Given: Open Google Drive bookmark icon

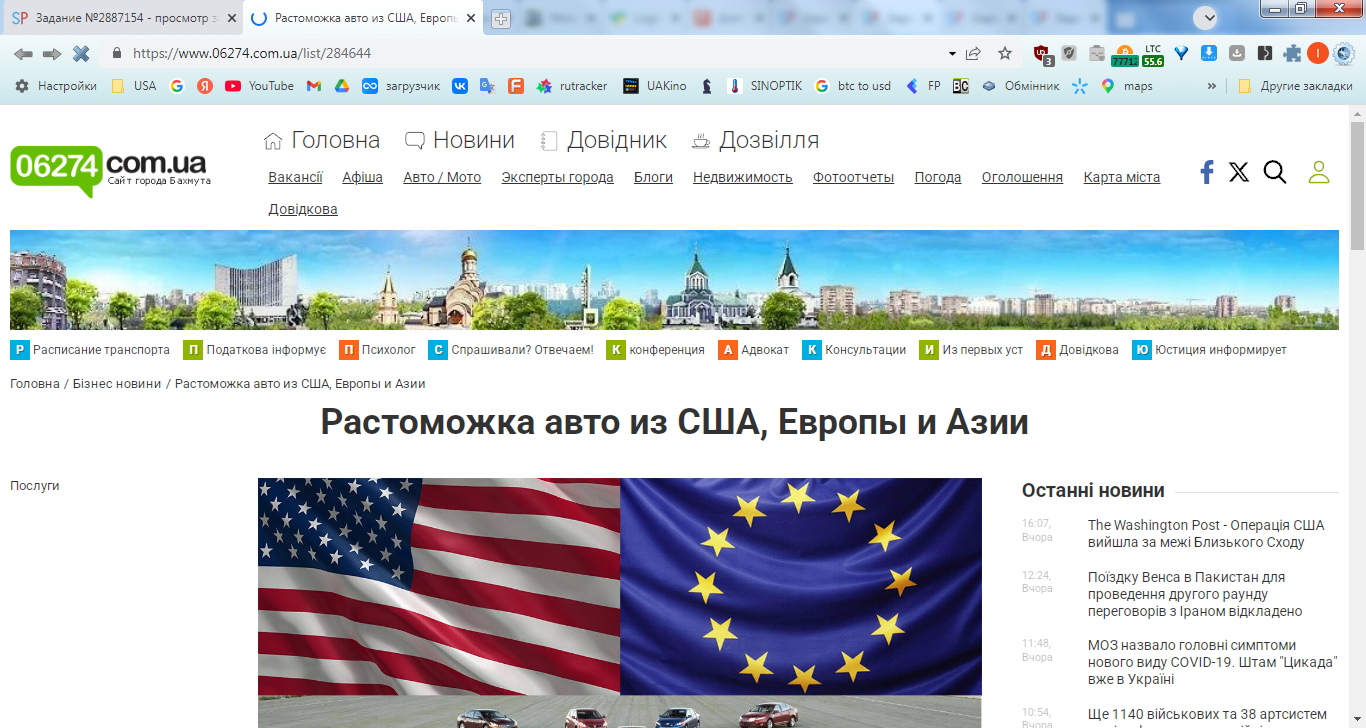Looking at the screenshot, I should [x=341, y=86].
